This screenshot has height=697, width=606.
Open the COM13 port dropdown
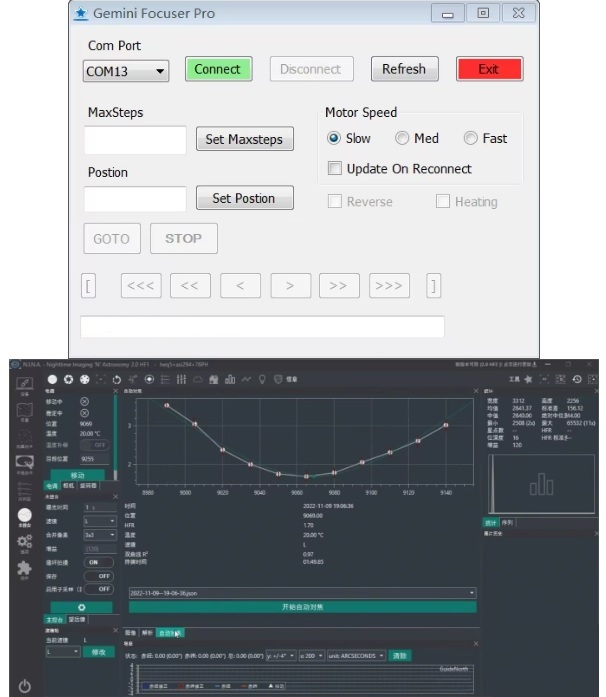(x=126, y=71)
